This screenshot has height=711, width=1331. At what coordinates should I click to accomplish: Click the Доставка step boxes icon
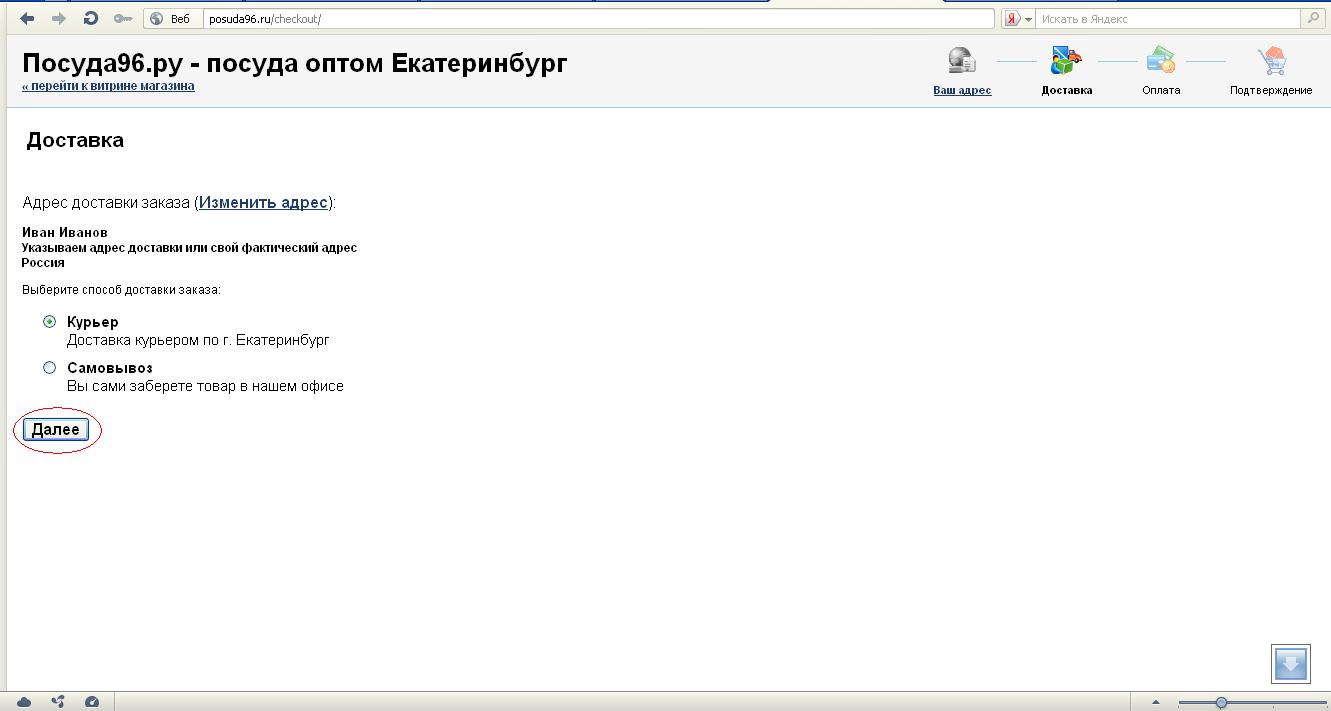click(1066, 60)
